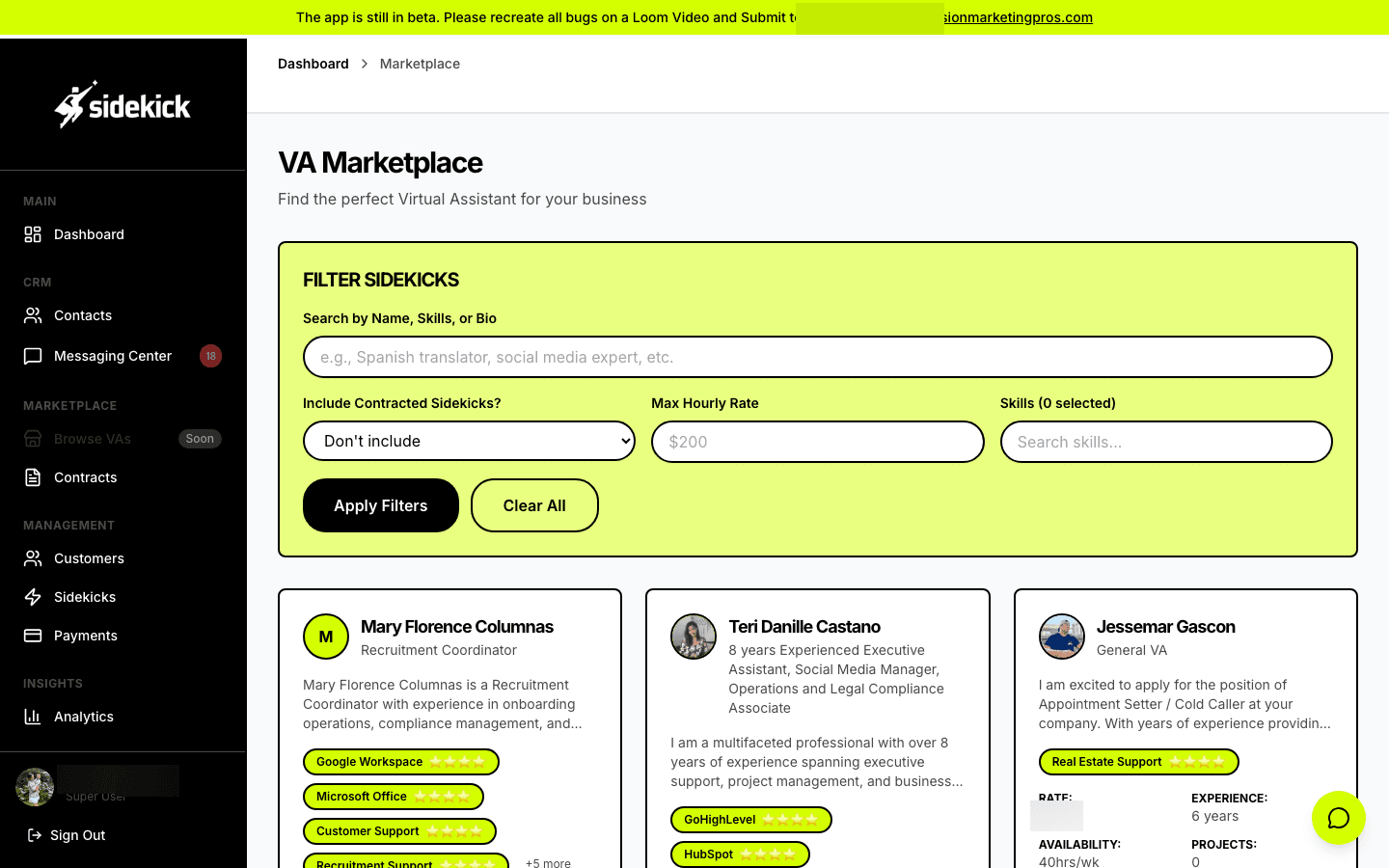The width and height of the screenshot is (1389, 868).
Task: Select the Sidekicks lightning icon
Action: [33, 597]
